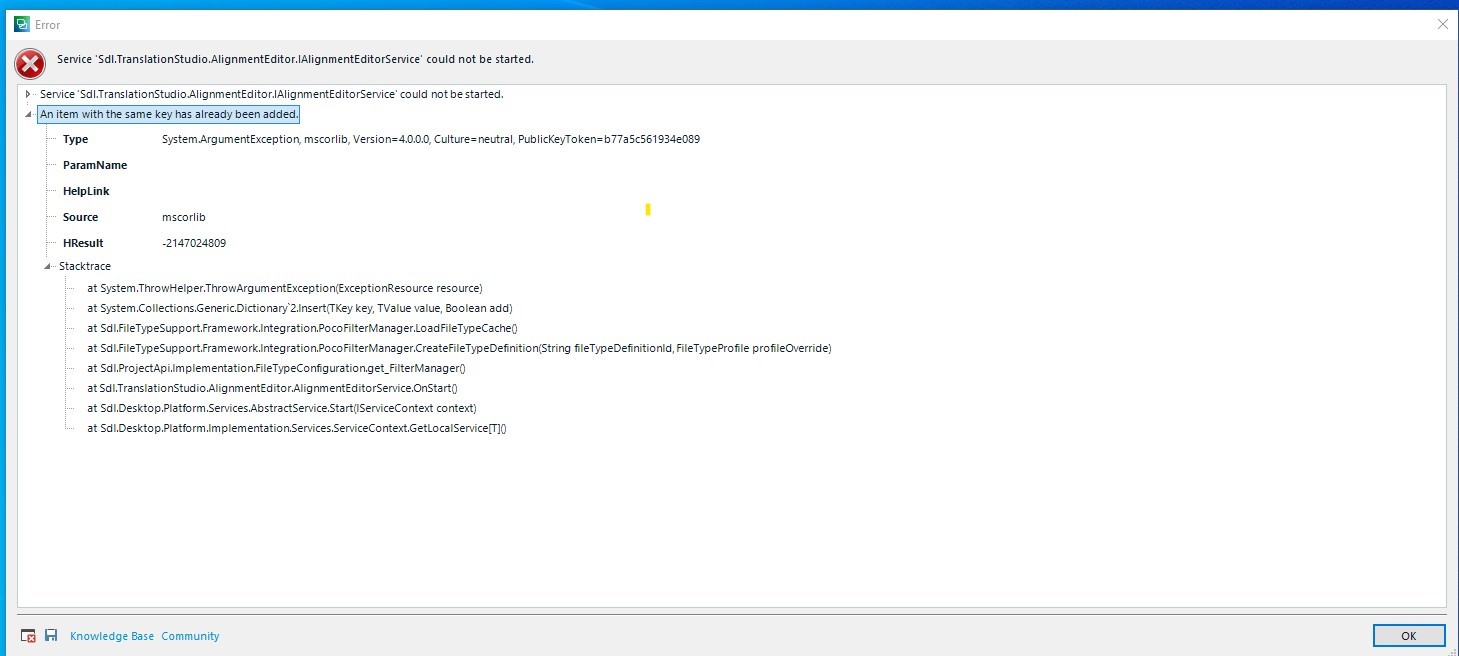Select the ServiceContext.GetLocalService stack line
1459x656 pixels.
click(x=297, y=428)
